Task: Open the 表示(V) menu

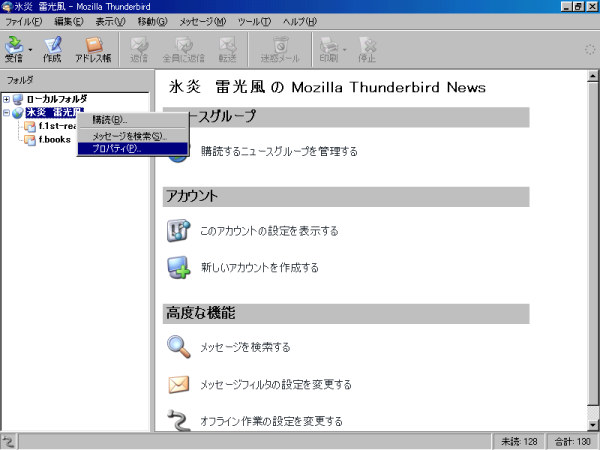Action: click(x=110, y=22)
